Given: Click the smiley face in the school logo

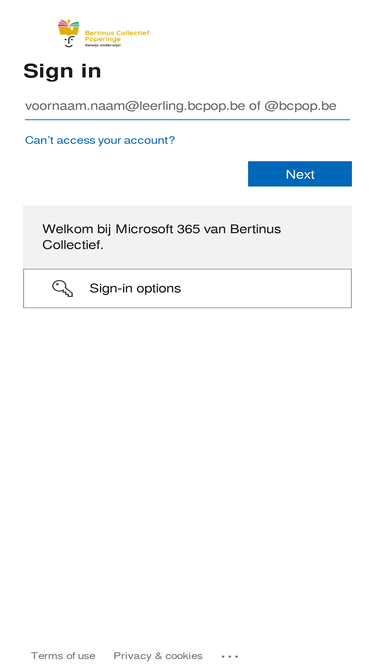Looking at the screenshot, I should pyautogui.click(x=69, y=41).
